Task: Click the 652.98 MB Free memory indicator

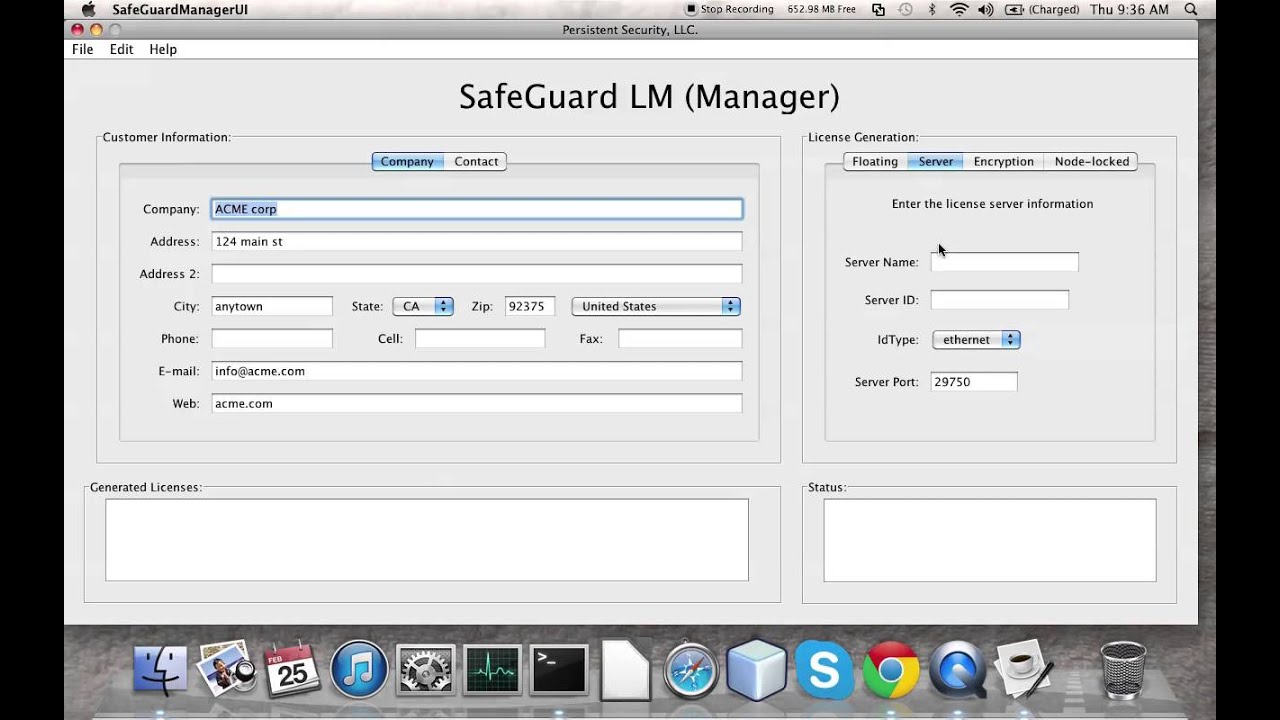Action: (822, 9)
